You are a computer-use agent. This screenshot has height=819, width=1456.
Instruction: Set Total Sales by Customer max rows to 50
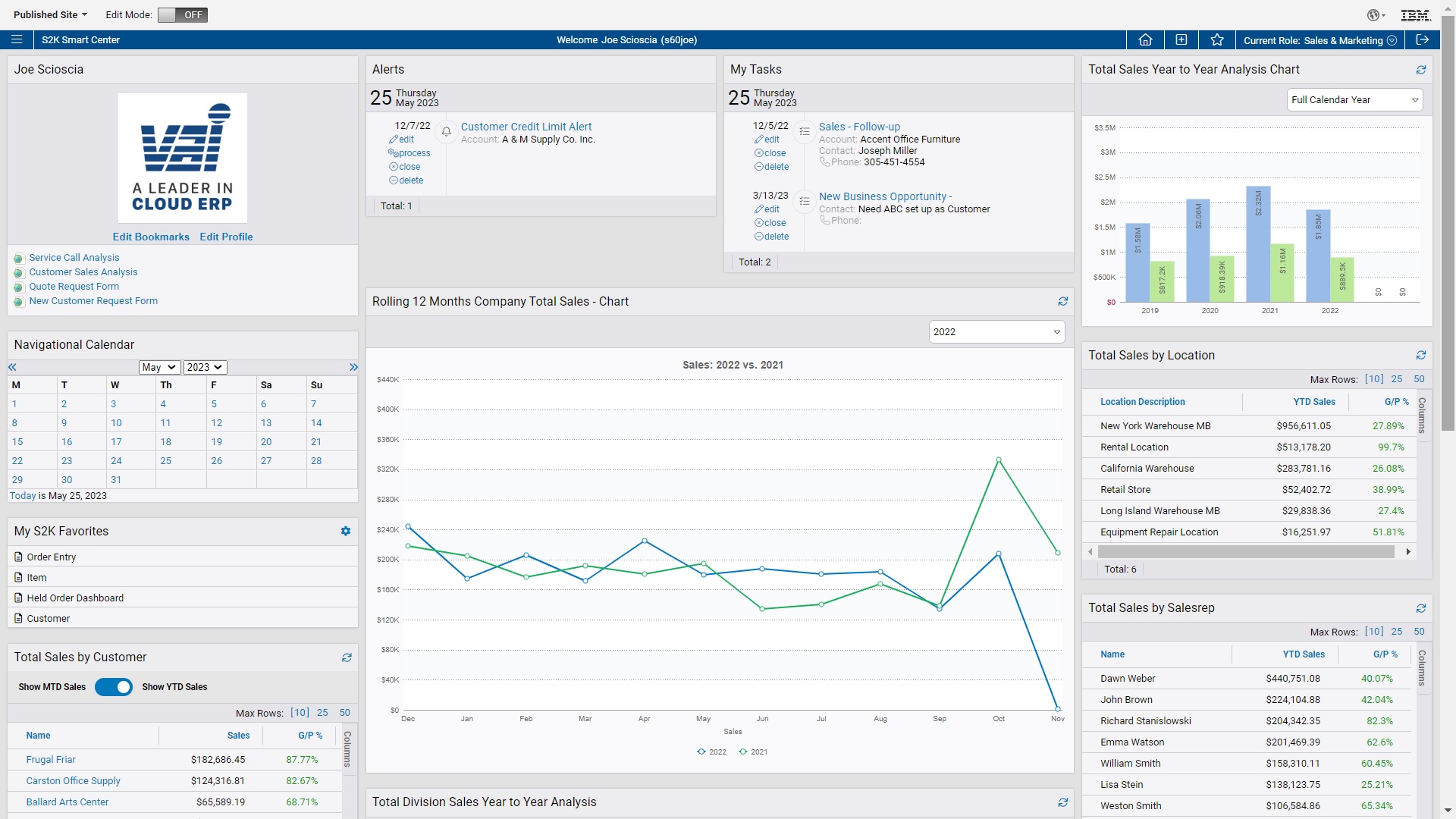pyautogui.click(x=345, y=713)
